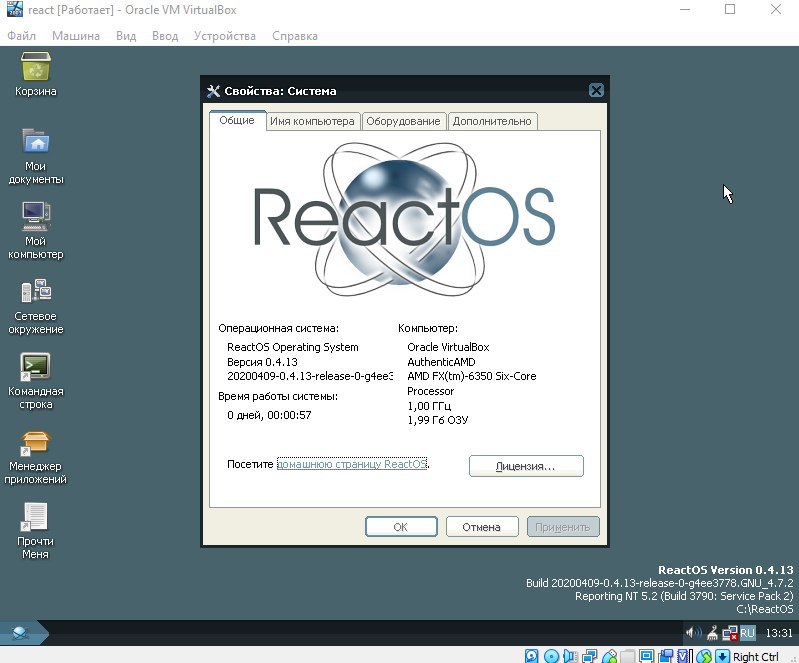
Task: Open the Файл menu
Action: 21,36
